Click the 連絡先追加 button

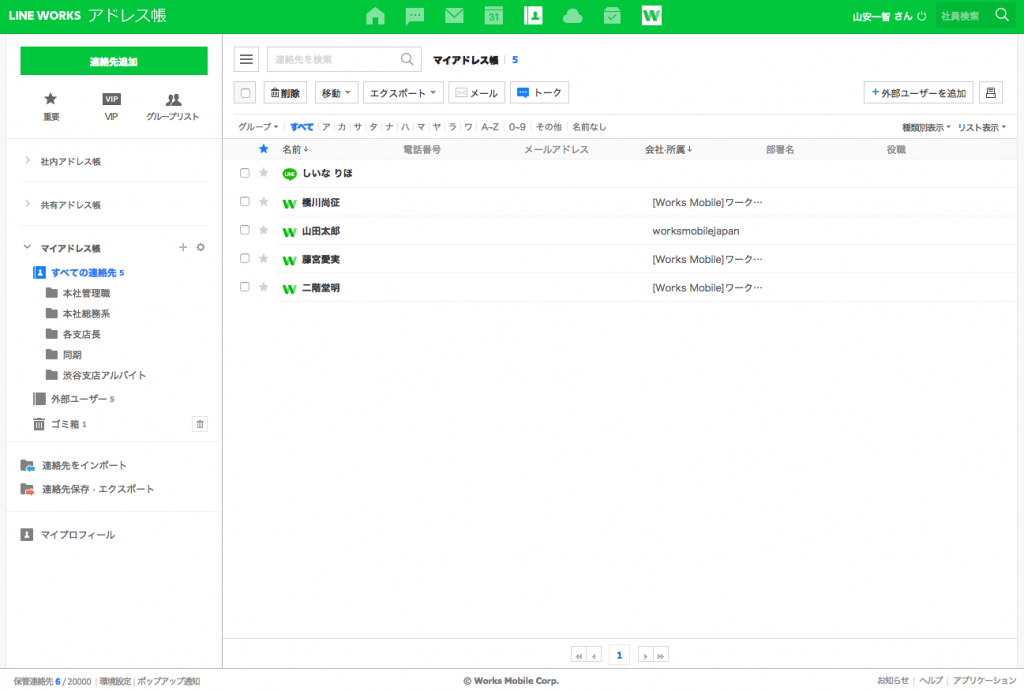[114, 61]
